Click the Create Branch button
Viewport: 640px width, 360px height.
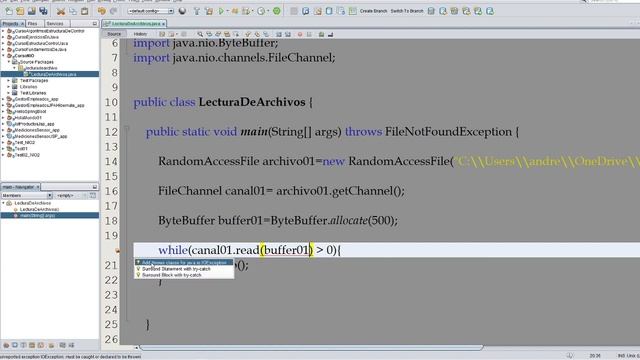coord(373,11)
